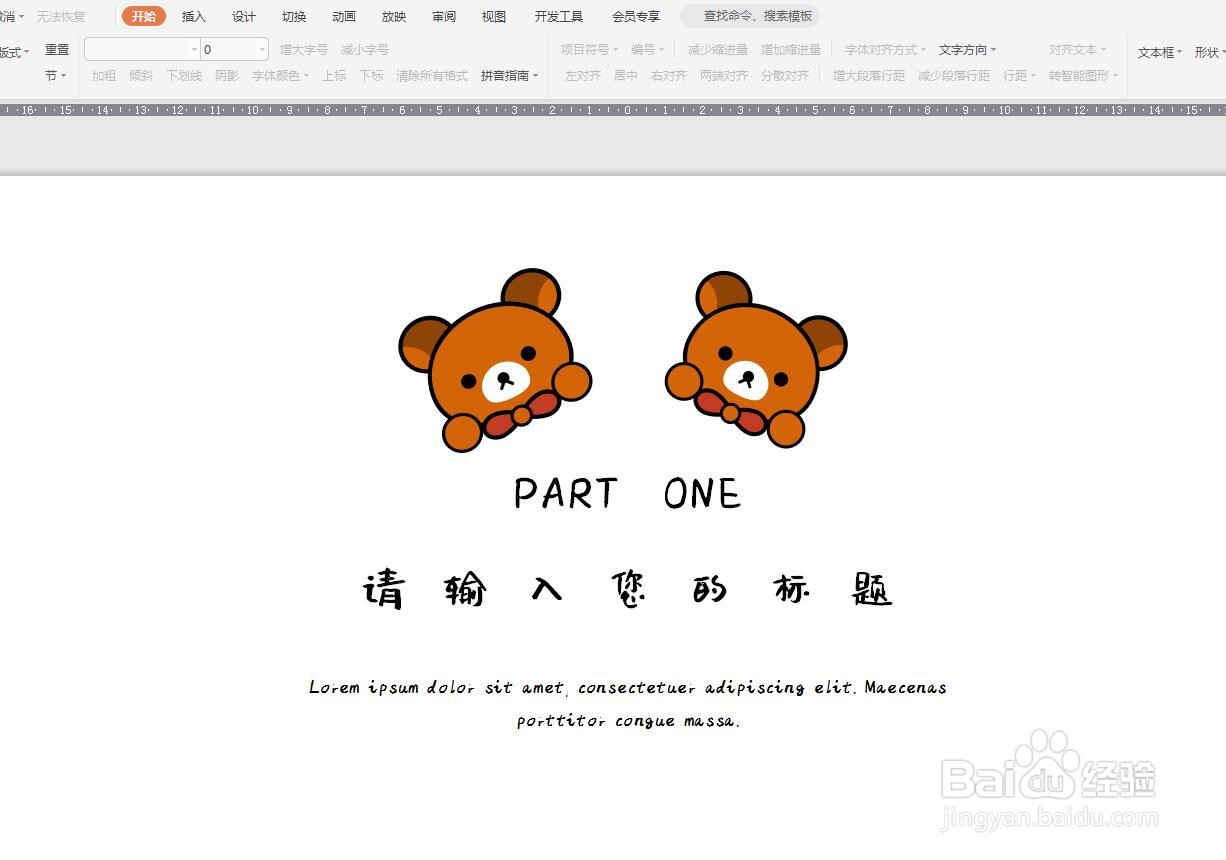This screenshot has width=1226, height=860.
Task: Open the 字体颜色 font color dropdown
Action: tap(280, 76)
